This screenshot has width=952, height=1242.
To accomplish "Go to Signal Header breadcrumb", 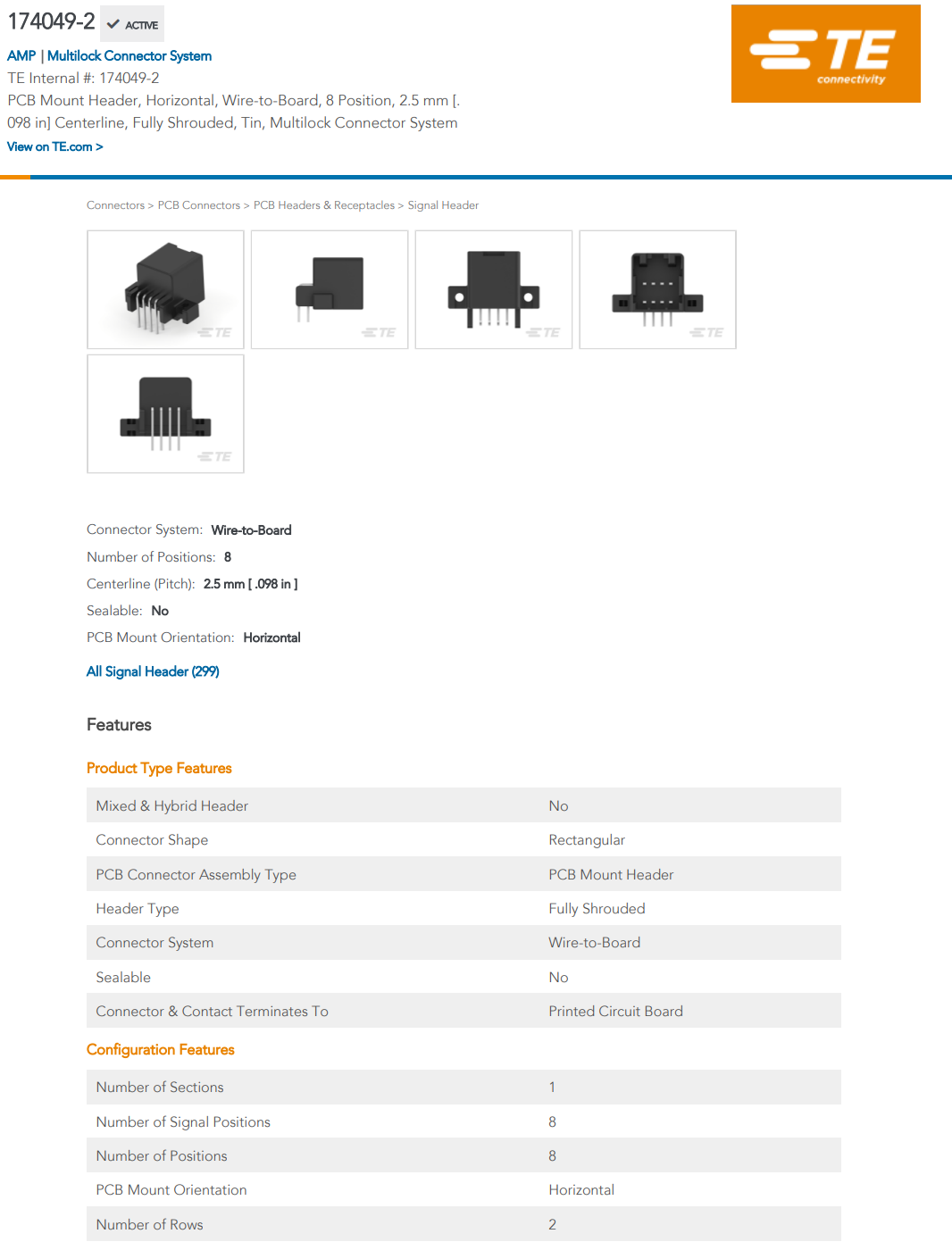I will [443, 205].
